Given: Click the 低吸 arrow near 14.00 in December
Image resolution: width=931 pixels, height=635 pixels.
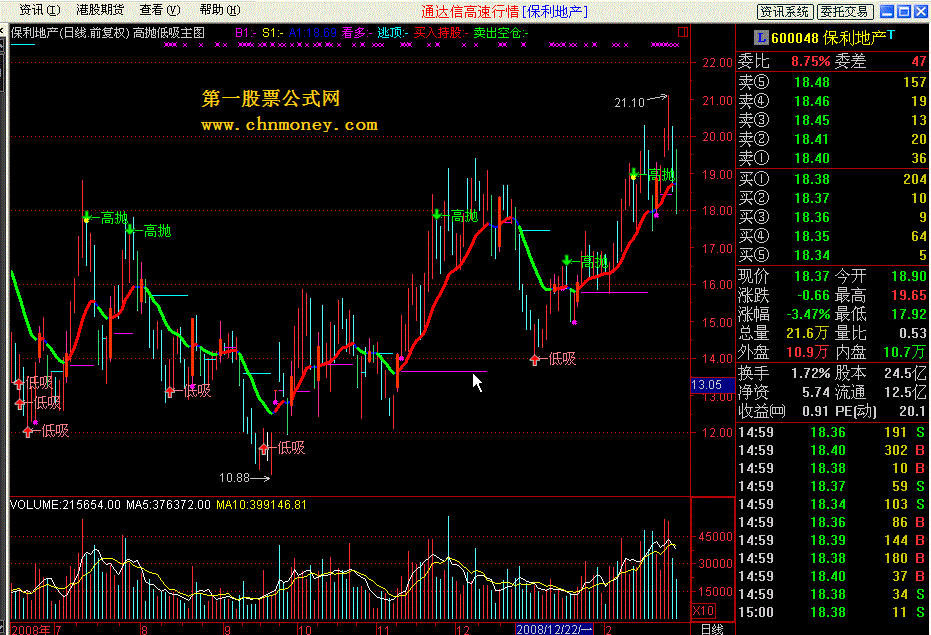Looking at the screenshot, I should point(535,359).
